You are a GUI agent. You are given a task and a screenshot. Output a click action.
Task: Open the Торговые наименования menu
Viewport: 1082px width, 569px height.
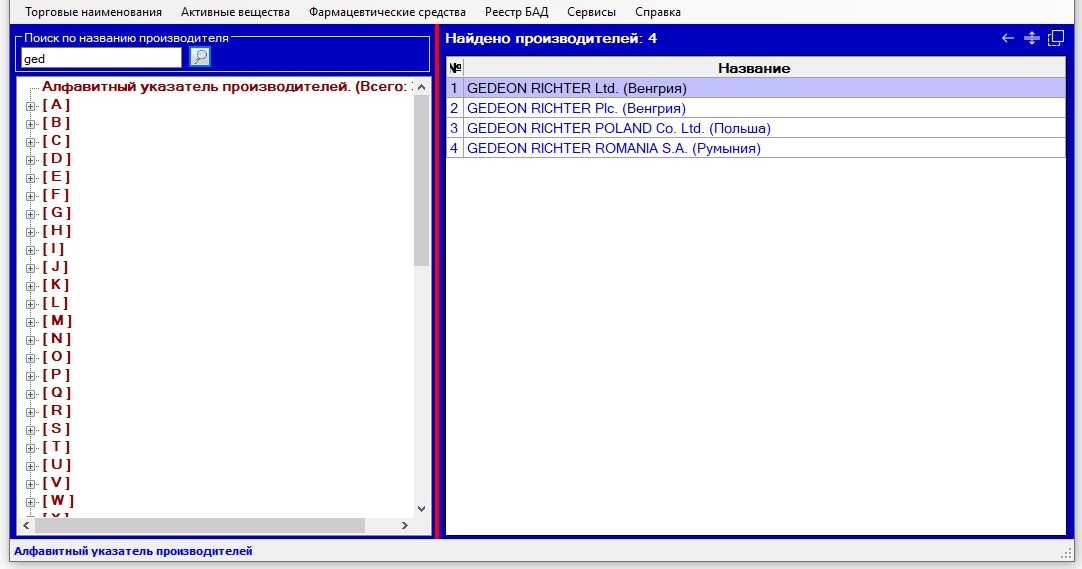[93, 12]
